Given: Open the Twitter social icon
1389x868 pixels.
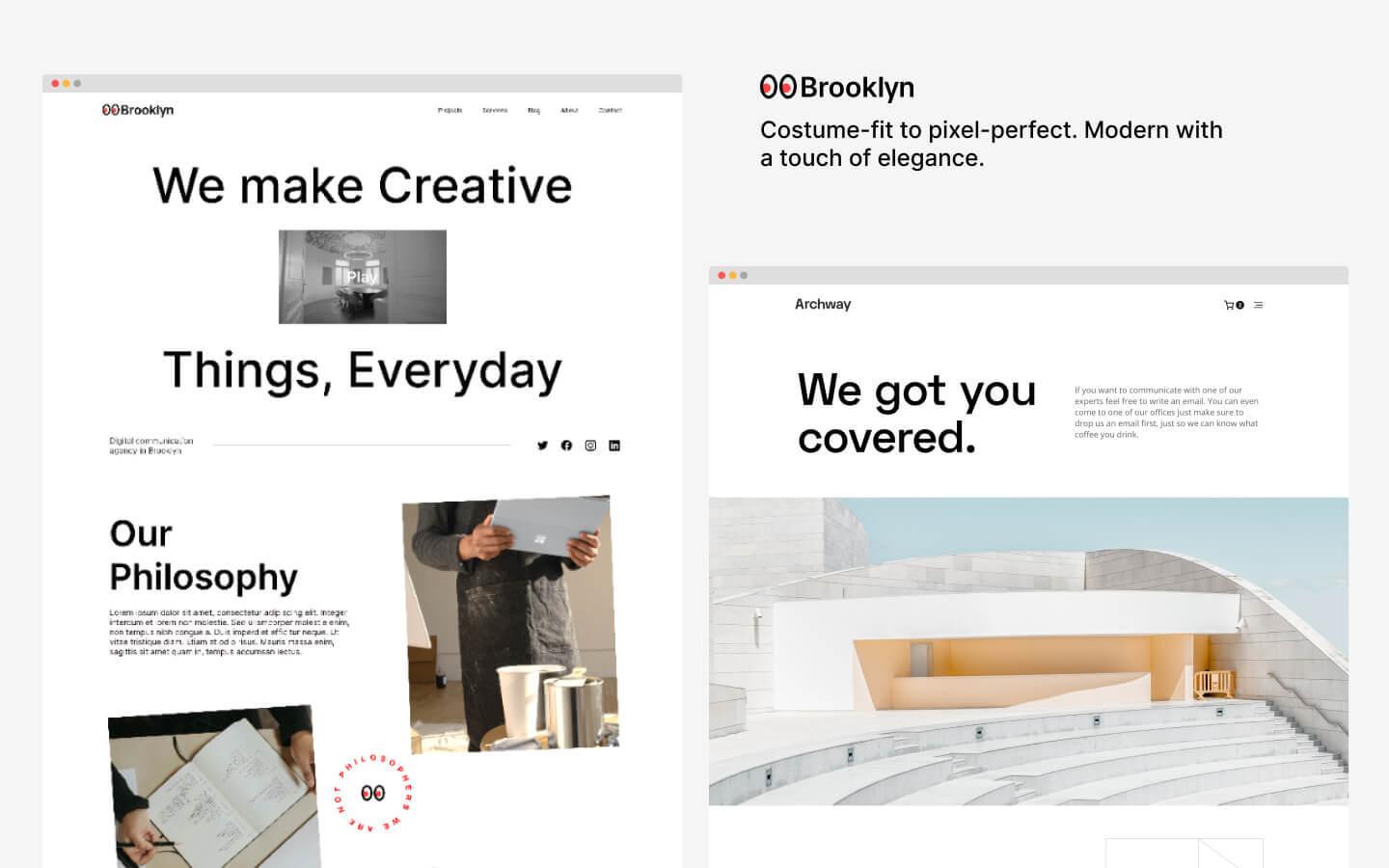Looking at the screenshot, I should click(x=542, y=446).
